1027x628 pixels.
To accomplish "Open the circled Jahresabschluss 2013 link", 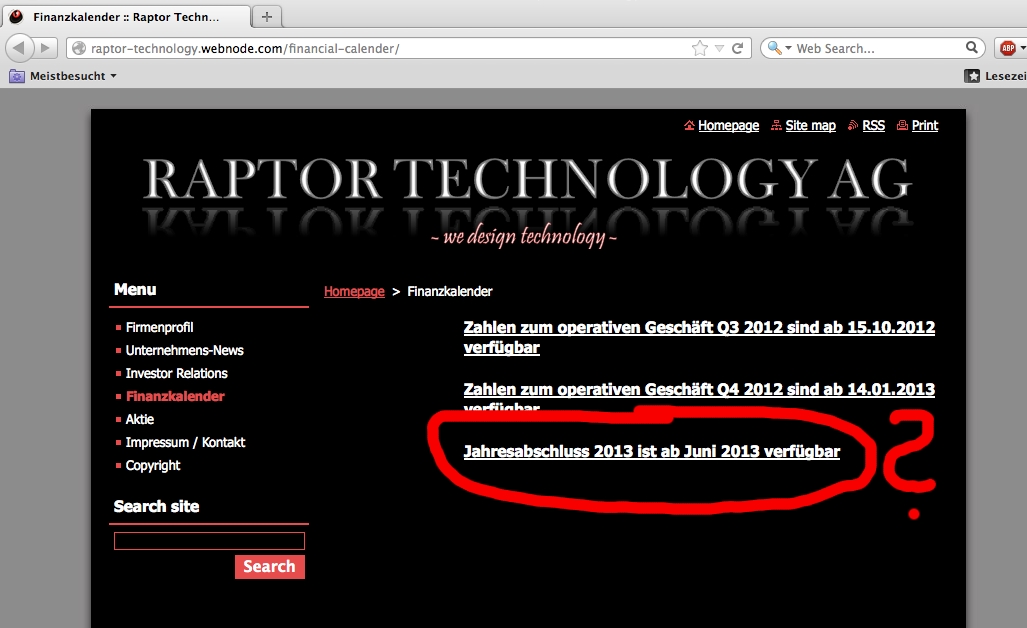I will click(651, 452).
